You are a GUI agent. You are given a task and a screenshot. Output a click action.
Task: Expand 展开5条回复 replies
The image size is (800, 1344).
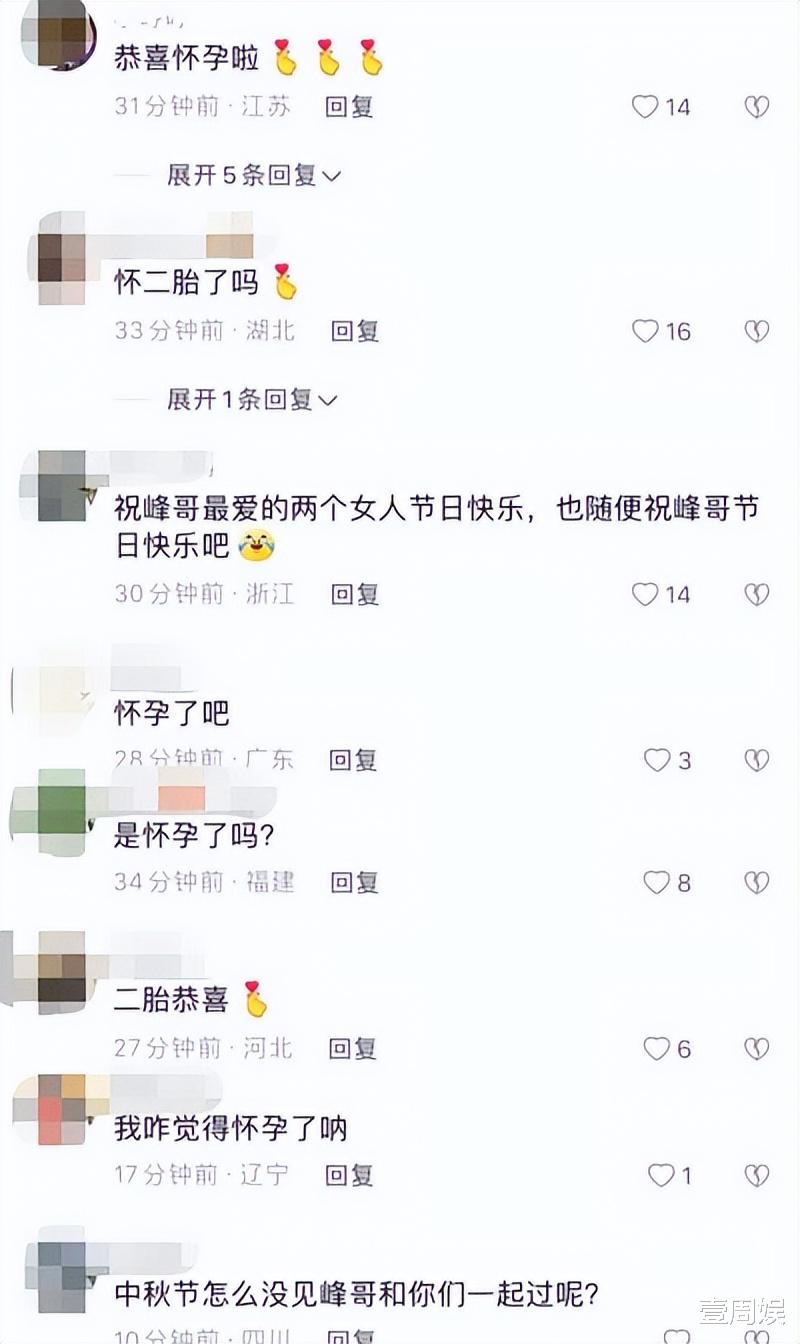point(254,175)
